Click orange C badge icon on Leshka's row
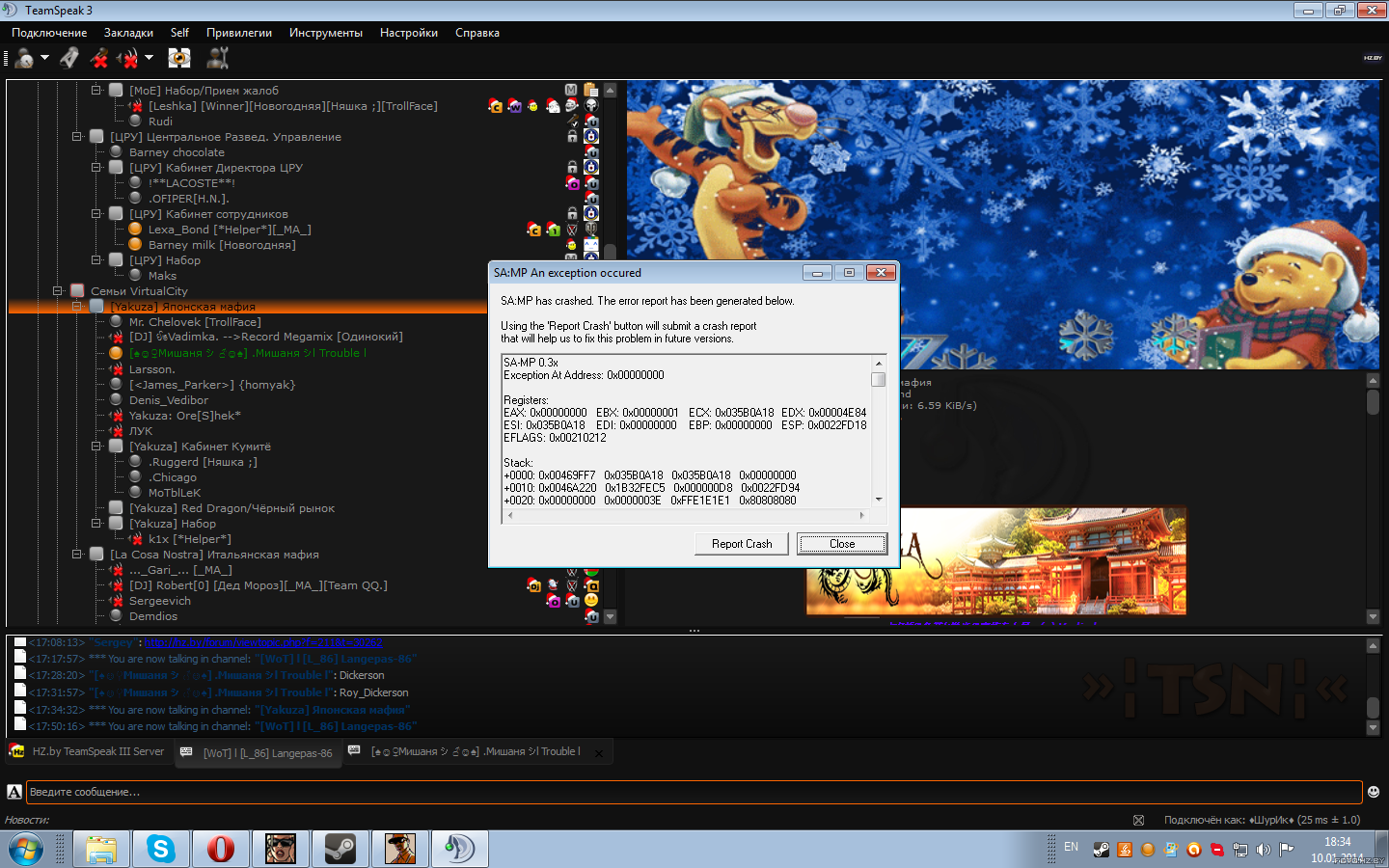This screenshot has height=868, width=1389. [495, 106]
